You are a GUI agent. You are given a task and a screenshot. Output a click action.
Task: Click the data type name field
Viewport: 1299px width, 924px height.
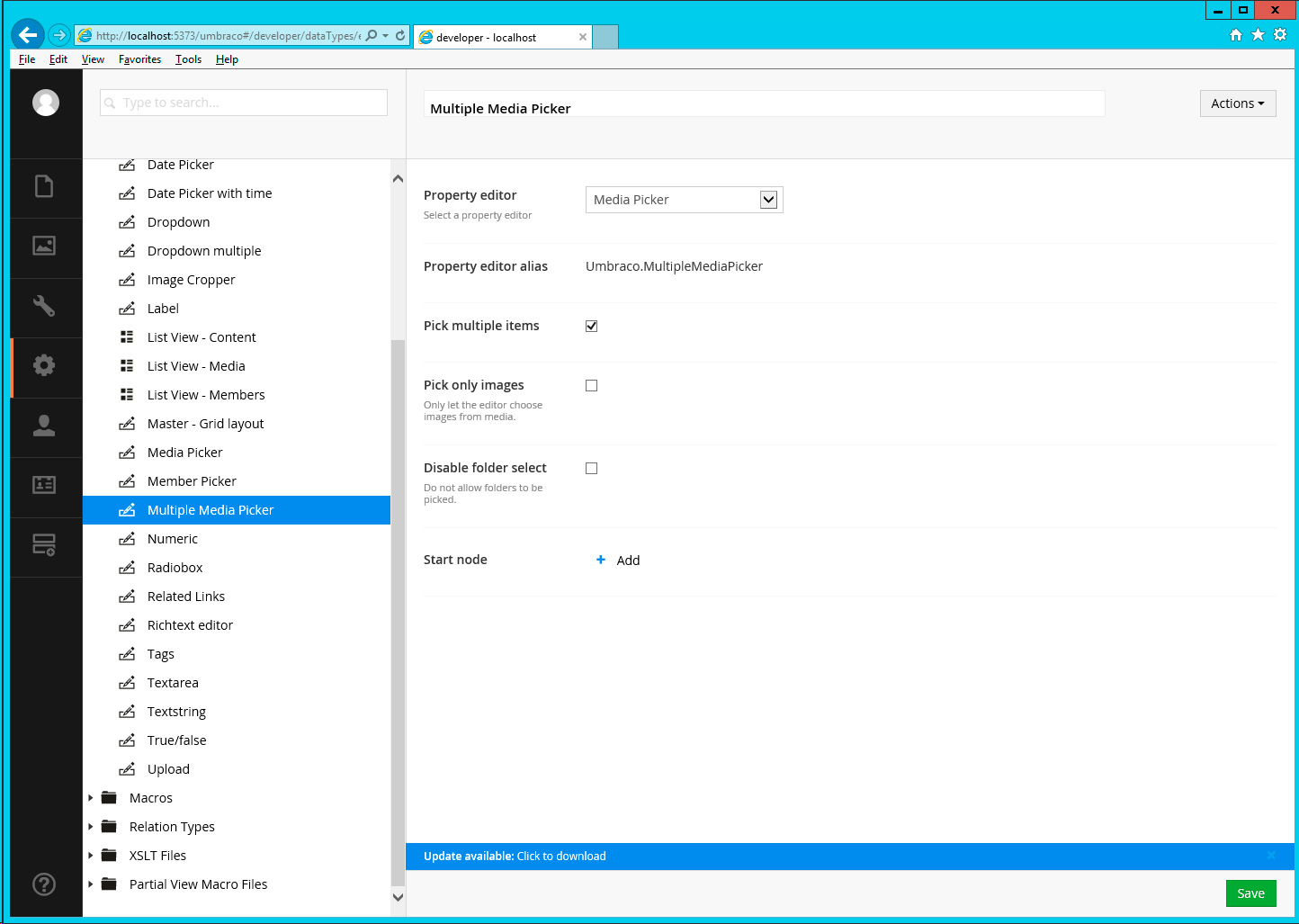pyautogui.click(x=765, y=103)
